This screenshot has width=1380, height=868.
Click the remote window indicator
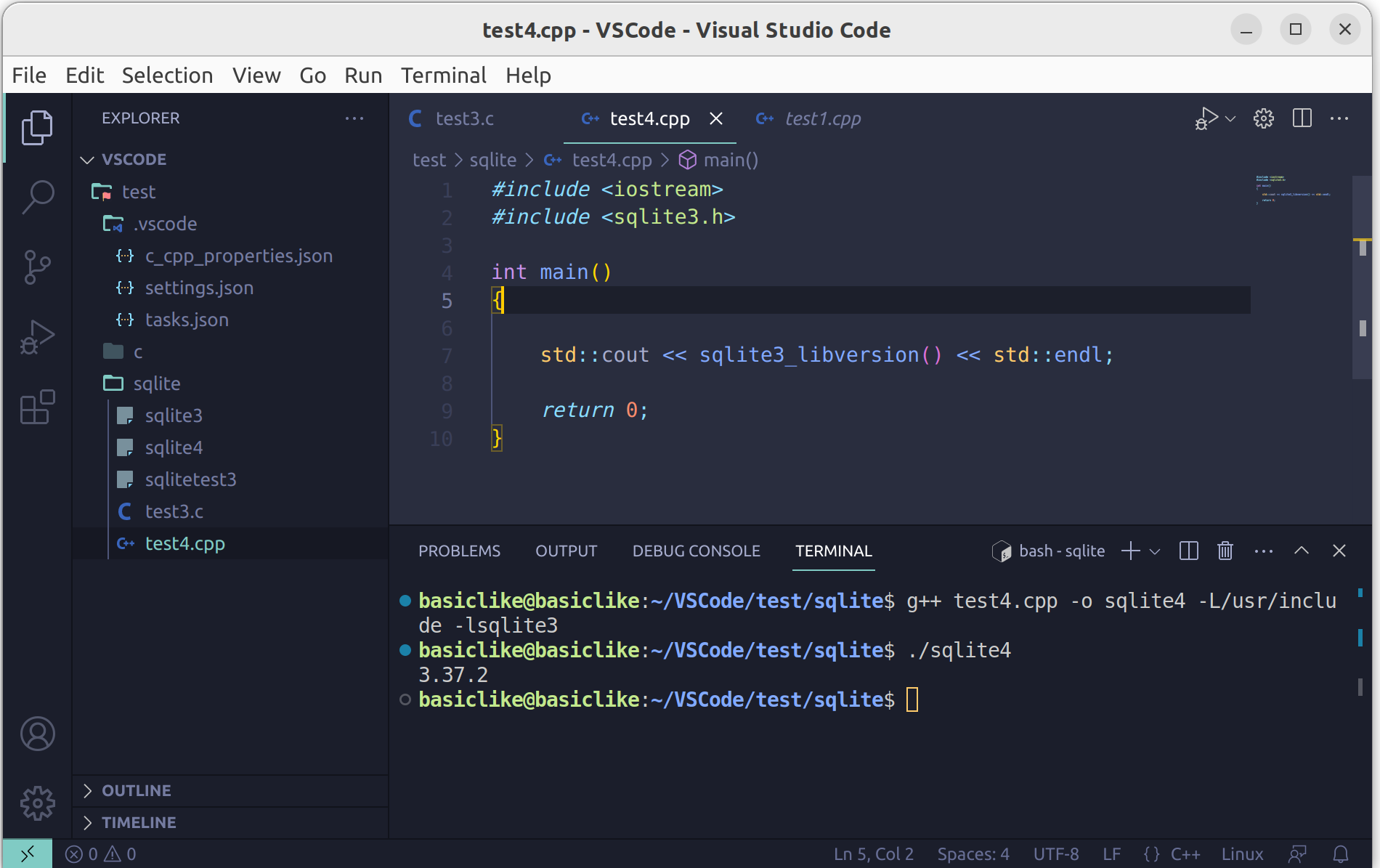pyautogui.click(x=28, y=854)
